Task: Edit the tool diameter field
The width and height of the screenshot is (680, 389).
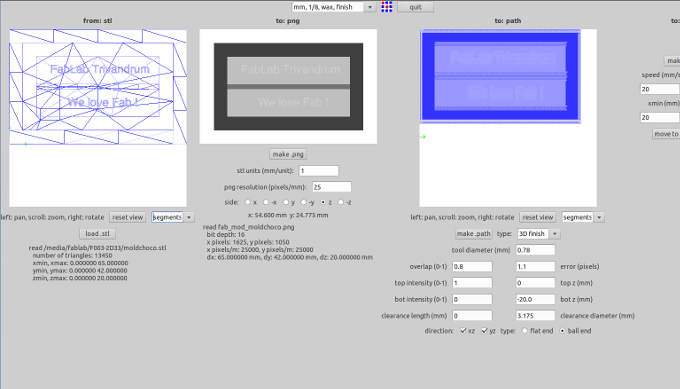Action: point(536,250)
